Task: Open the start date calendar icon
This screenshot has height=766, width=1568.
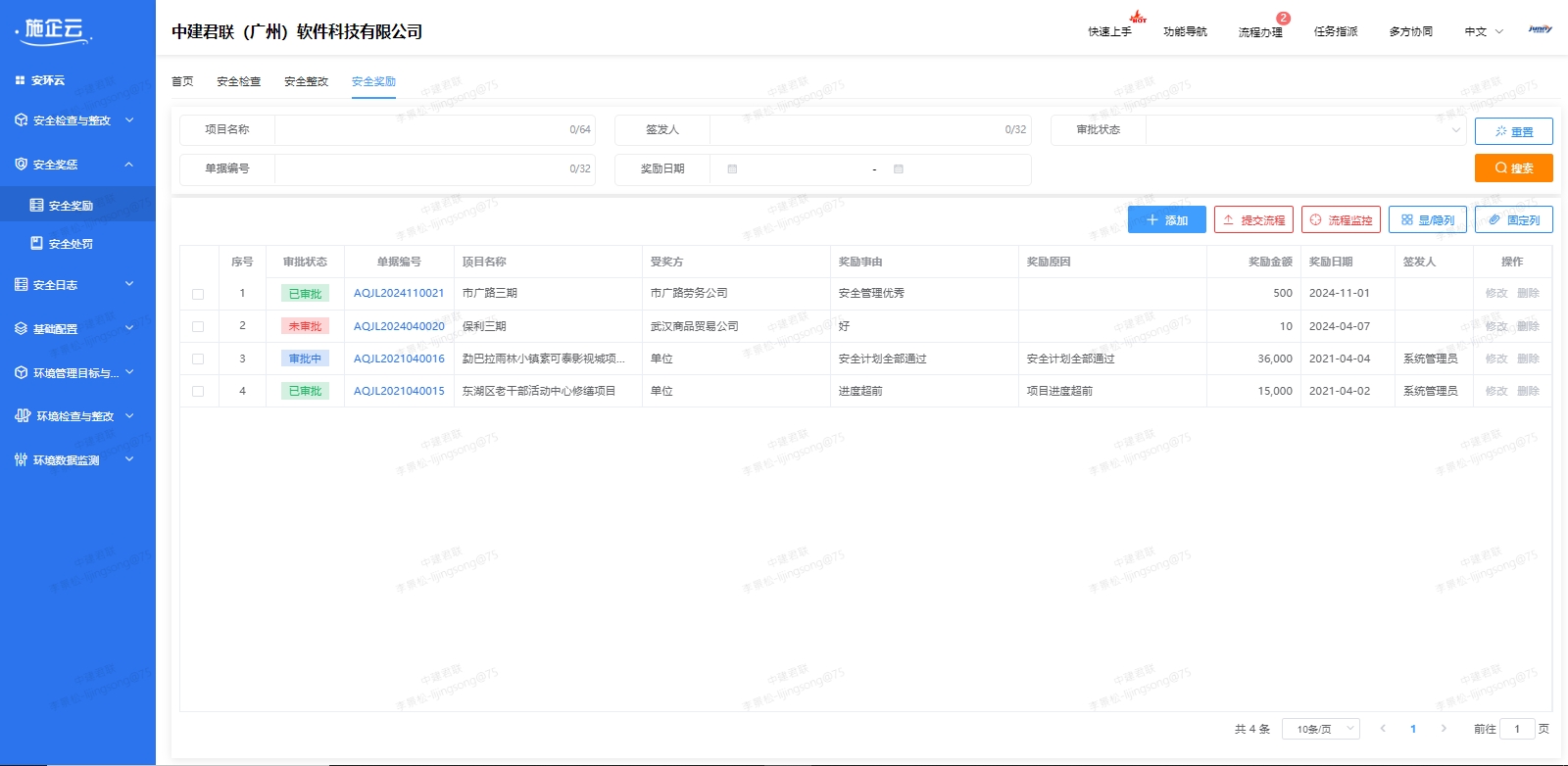Action: click(x=732, y=168)
